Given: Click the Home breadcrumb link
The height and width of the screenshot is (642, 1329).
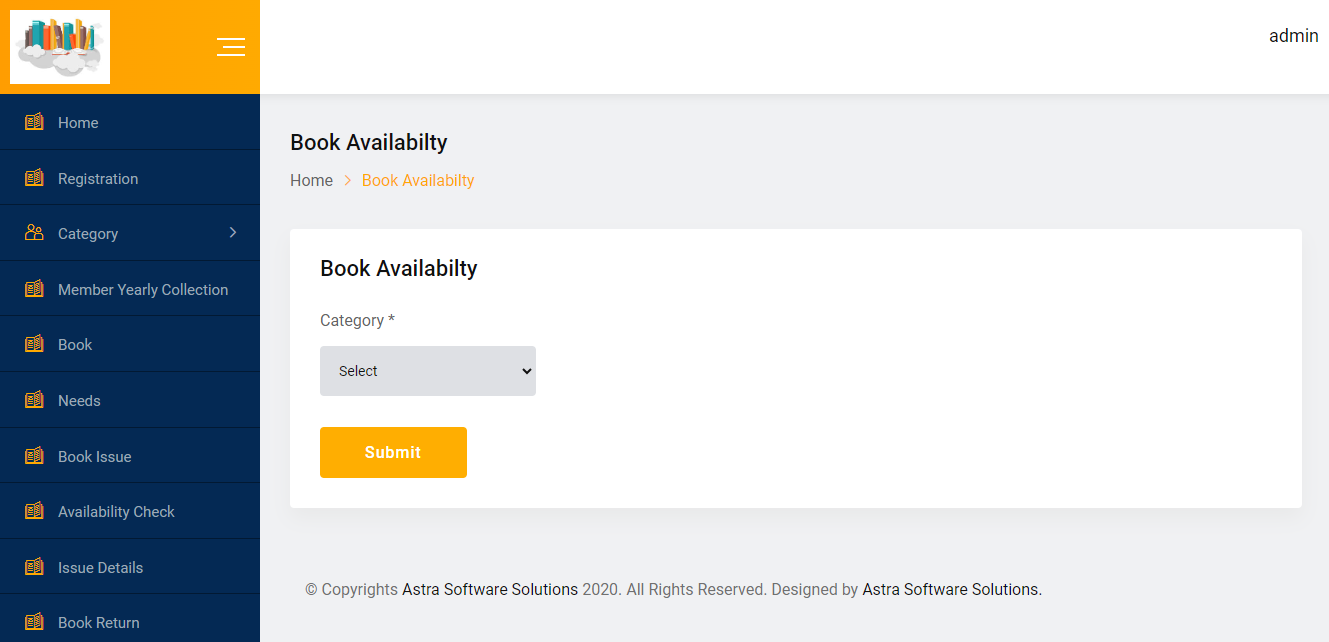Looking at the screenshot, I should pyautogui.click(x=311, y=180).
